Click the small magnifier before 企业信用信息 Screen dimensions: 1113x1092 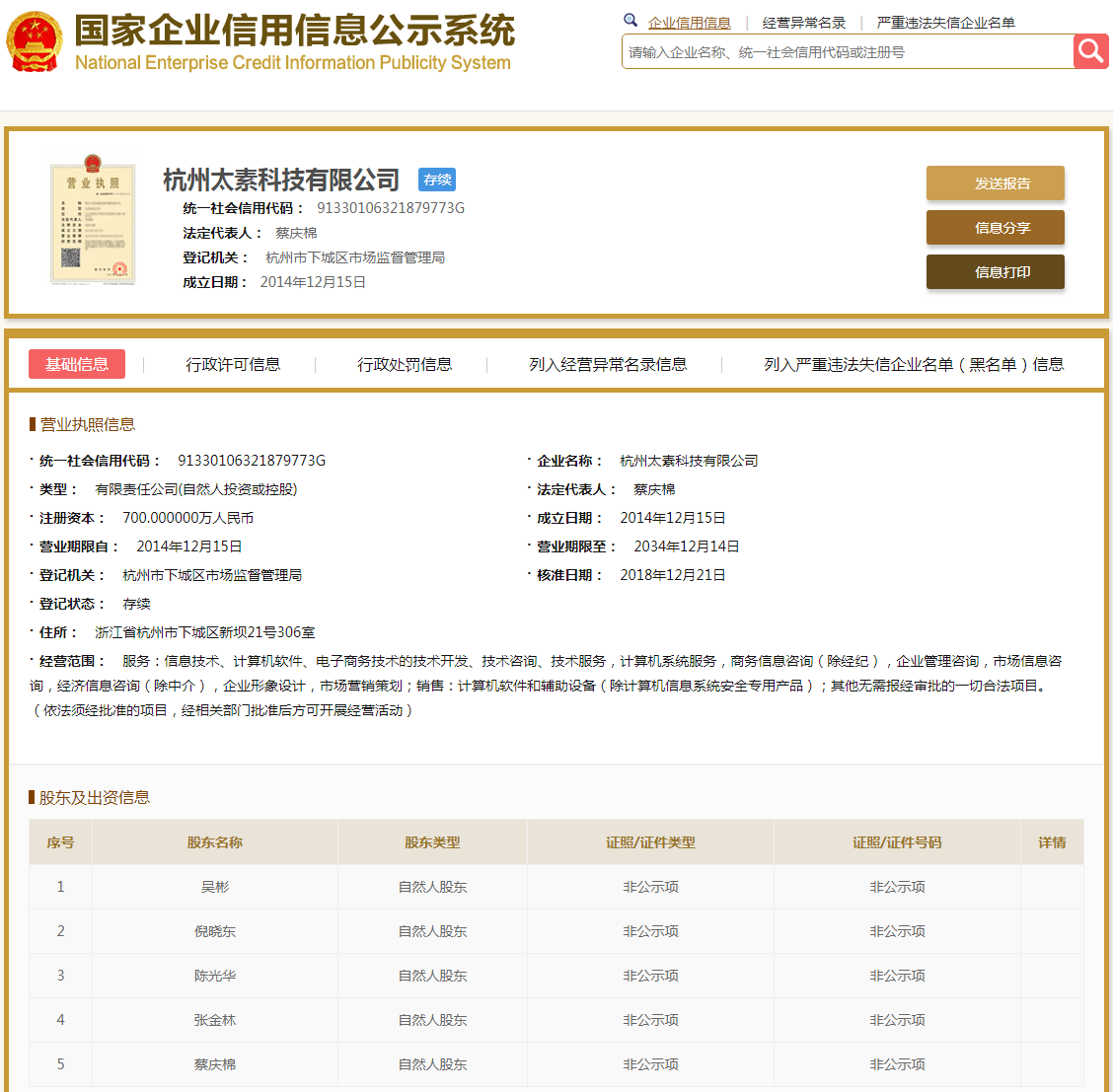(631, 20)
